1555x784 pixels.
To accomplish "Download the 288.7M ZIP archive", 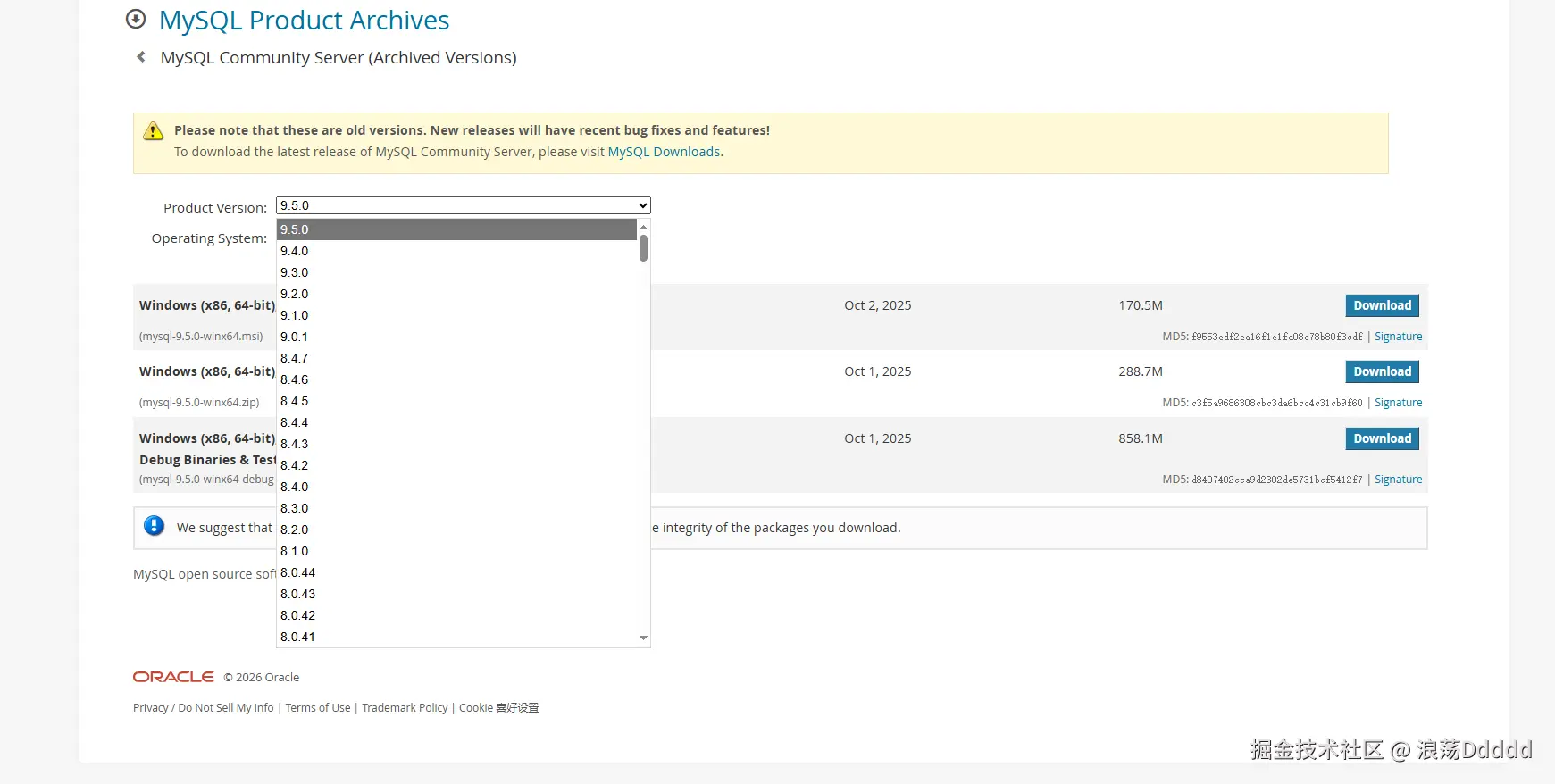I will [x=1382, y=371].
